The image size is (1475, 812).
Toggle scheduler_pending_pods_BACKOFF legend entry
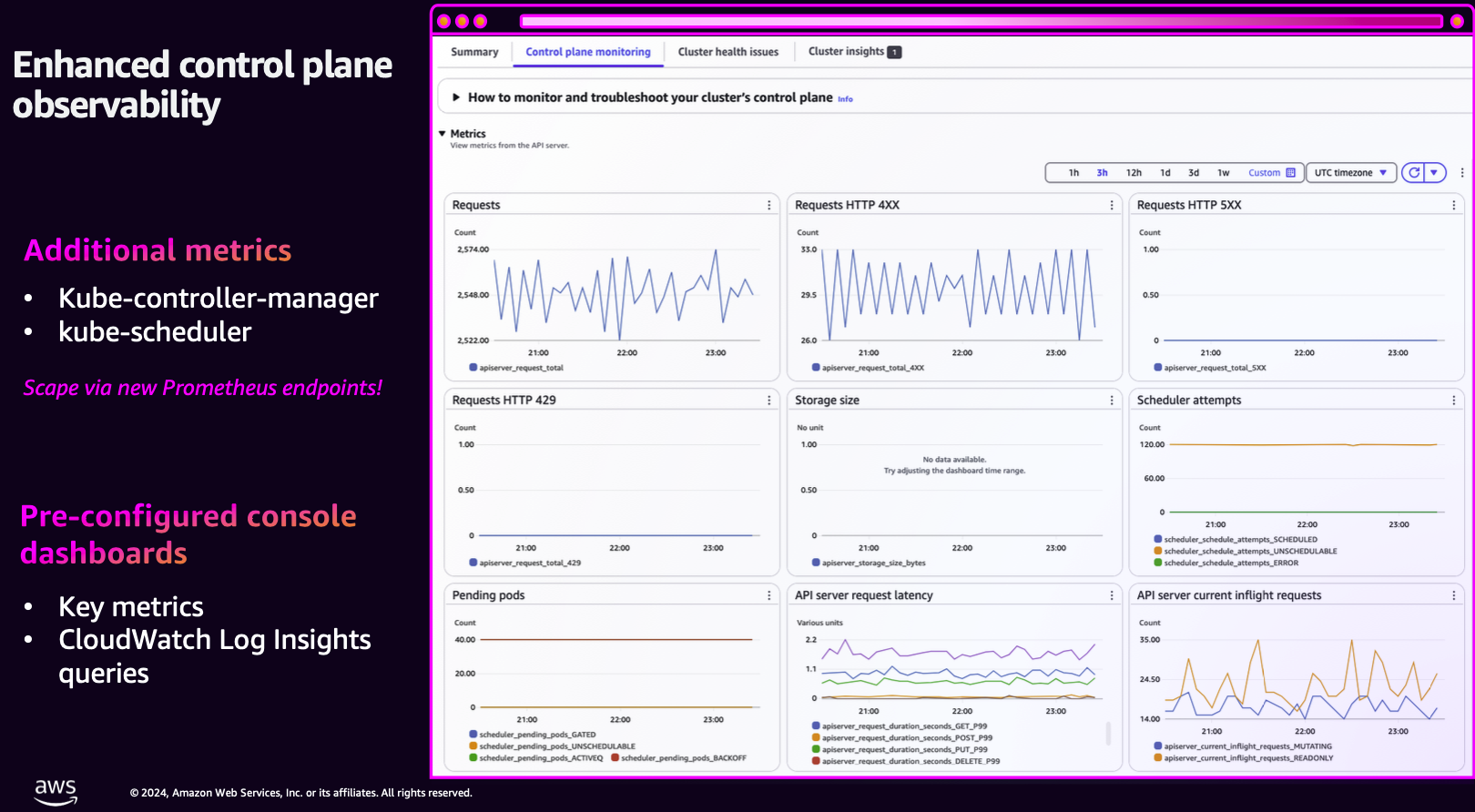[678, 758]
